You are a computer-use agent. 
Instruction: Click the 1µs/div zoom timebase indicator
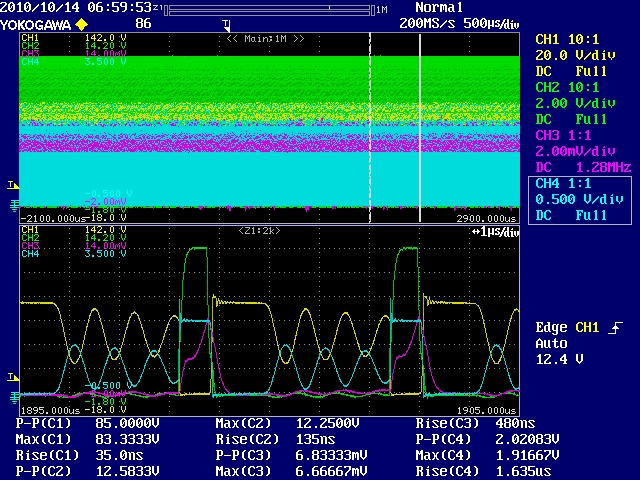[x=495, y=232]
